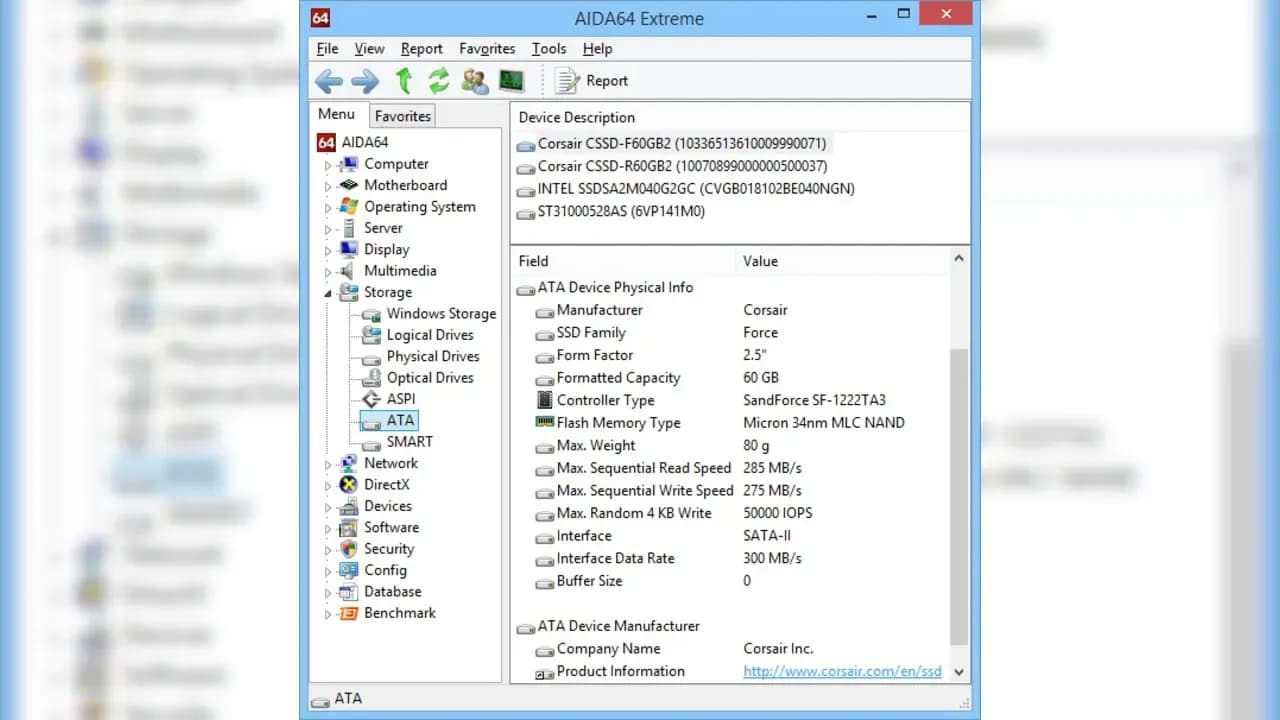
Task: Expand the Benchmark tree node
Action: (x=327, y=614)
